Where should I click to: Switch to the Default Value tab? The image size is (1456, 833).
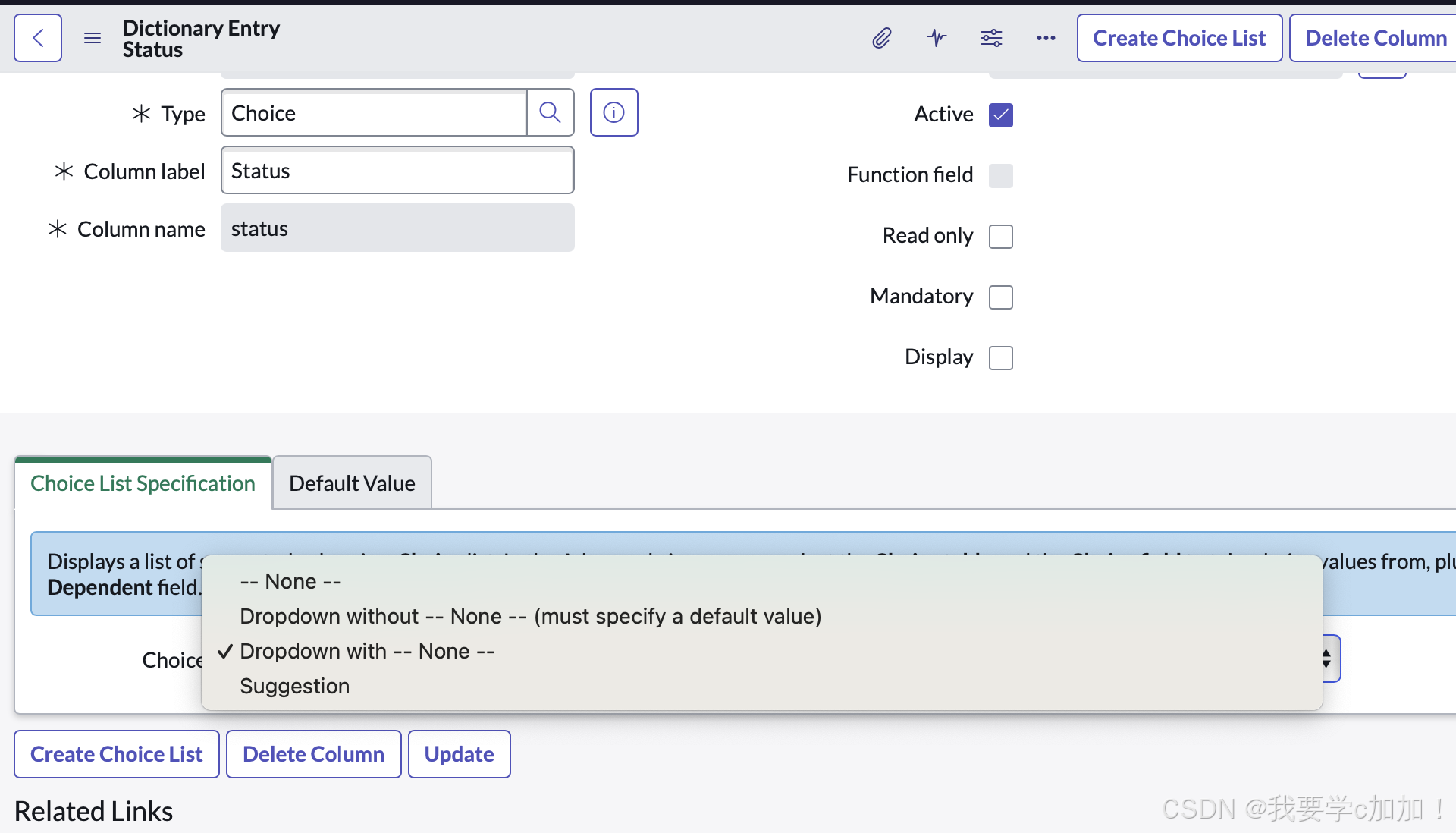coord(352,483)
